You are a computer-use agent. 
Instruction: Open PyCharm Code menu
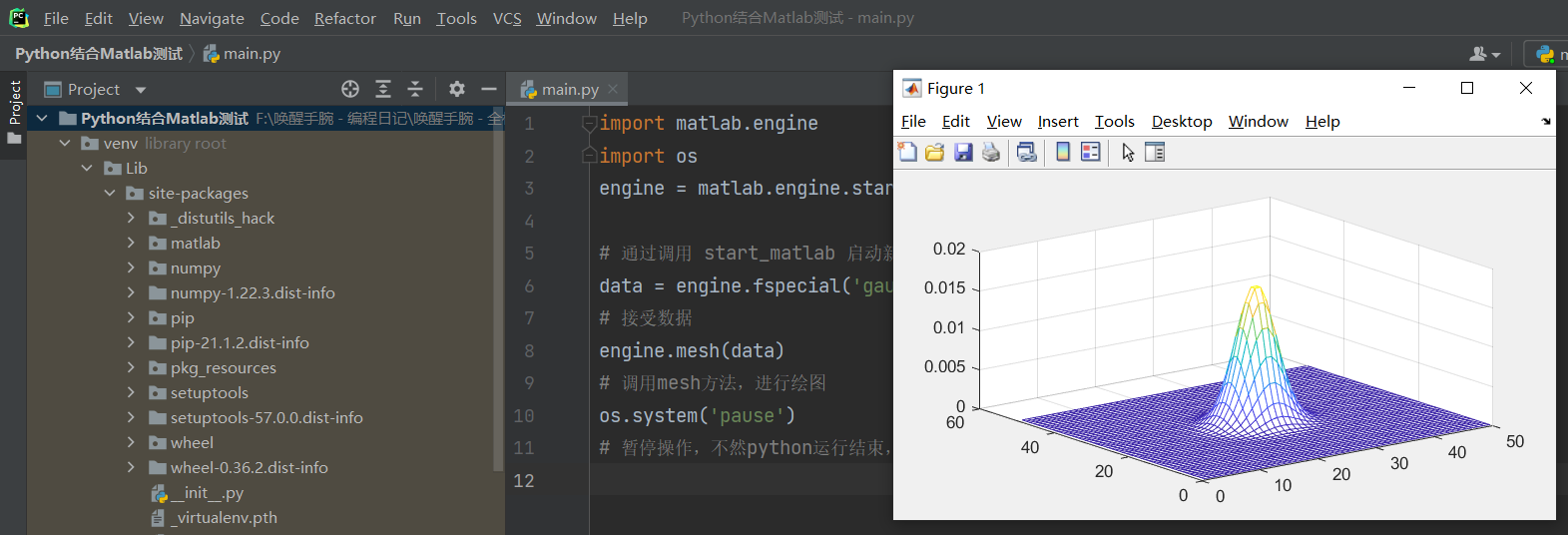279,18
